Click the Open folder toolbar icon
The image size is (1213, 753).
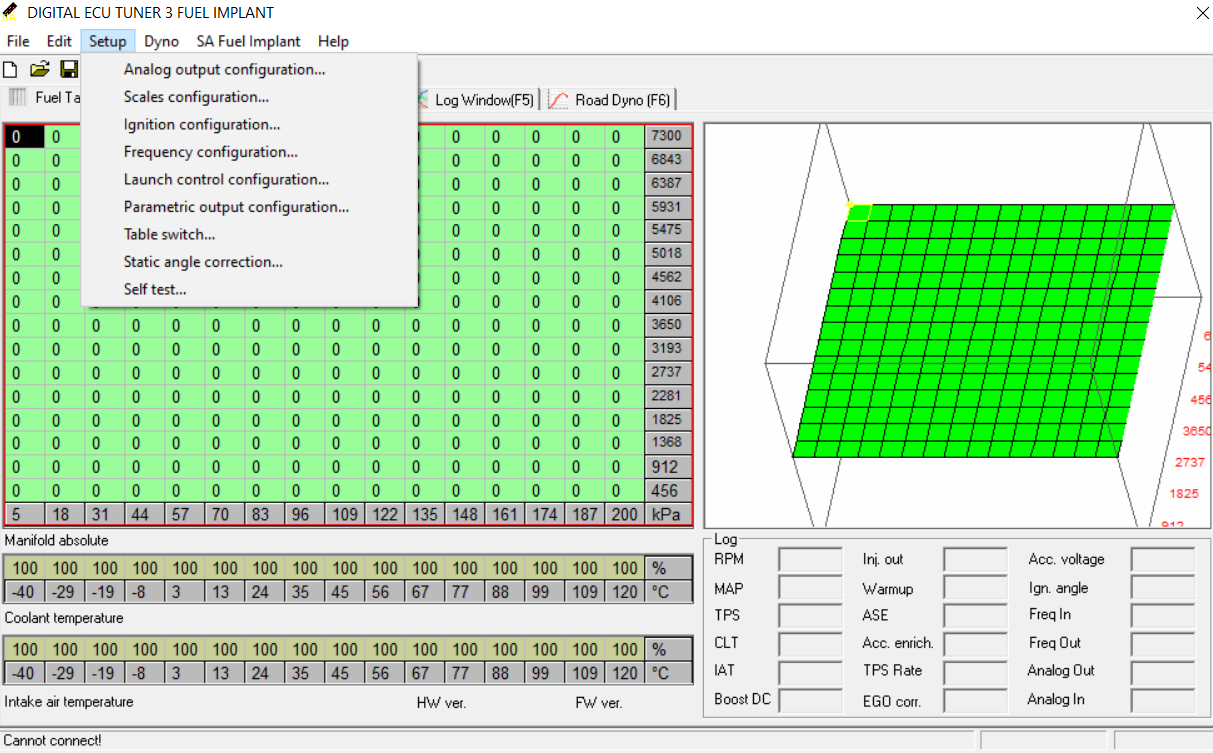coord(40,70)
